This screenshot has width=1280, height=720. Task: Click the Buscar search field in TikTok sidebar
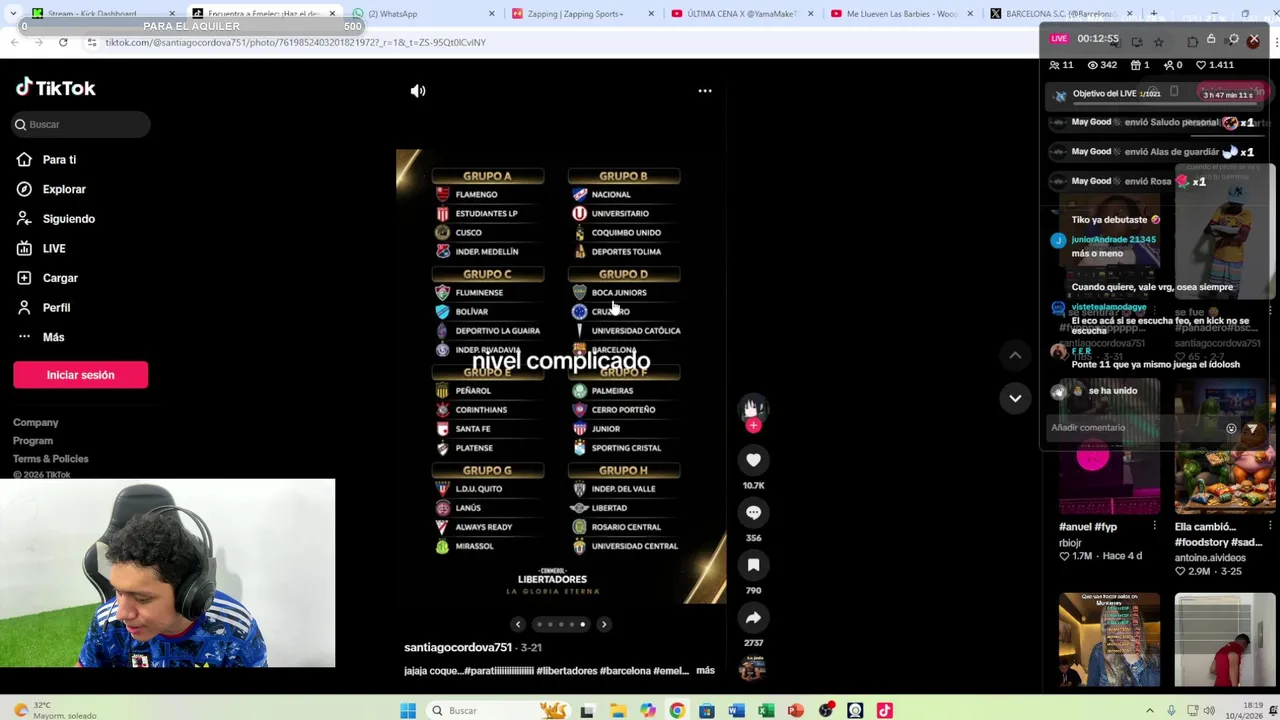pos(81,124)
